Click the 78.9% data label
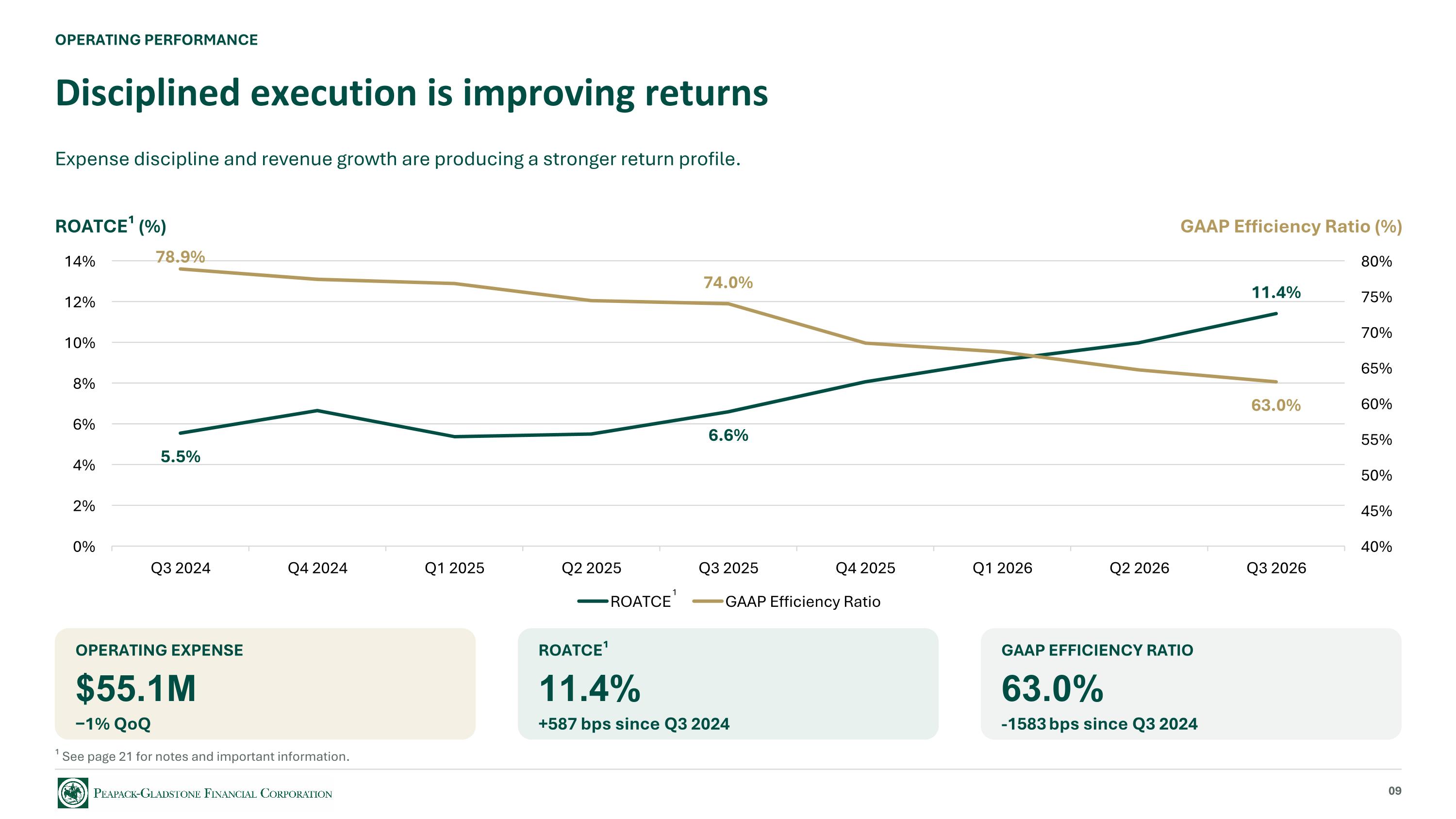1456x819 pixels. (x=181, y=257)
